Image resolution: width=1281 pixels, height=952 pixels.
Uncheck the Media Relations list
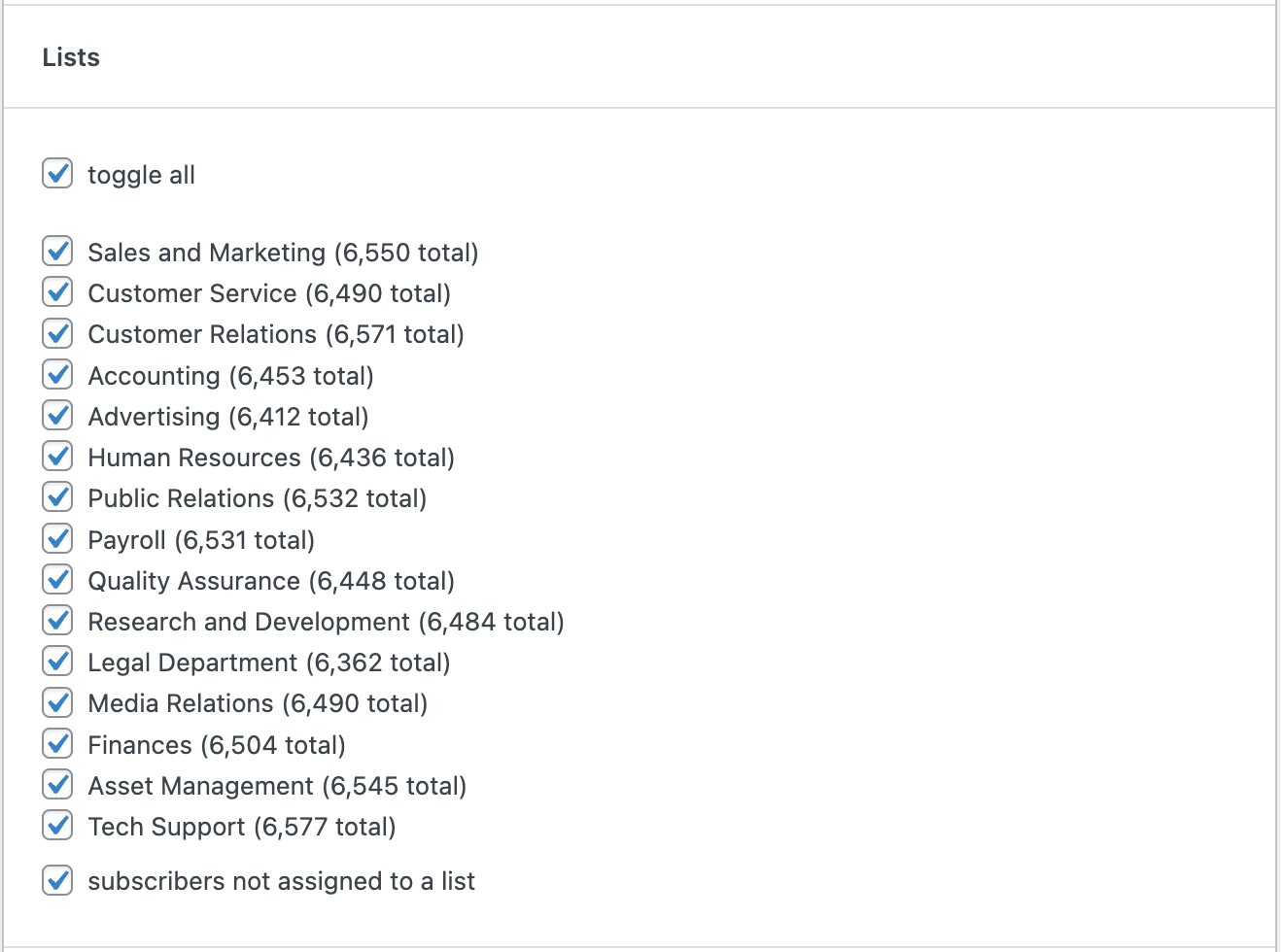pyautogui.click(x=57, y=701)
